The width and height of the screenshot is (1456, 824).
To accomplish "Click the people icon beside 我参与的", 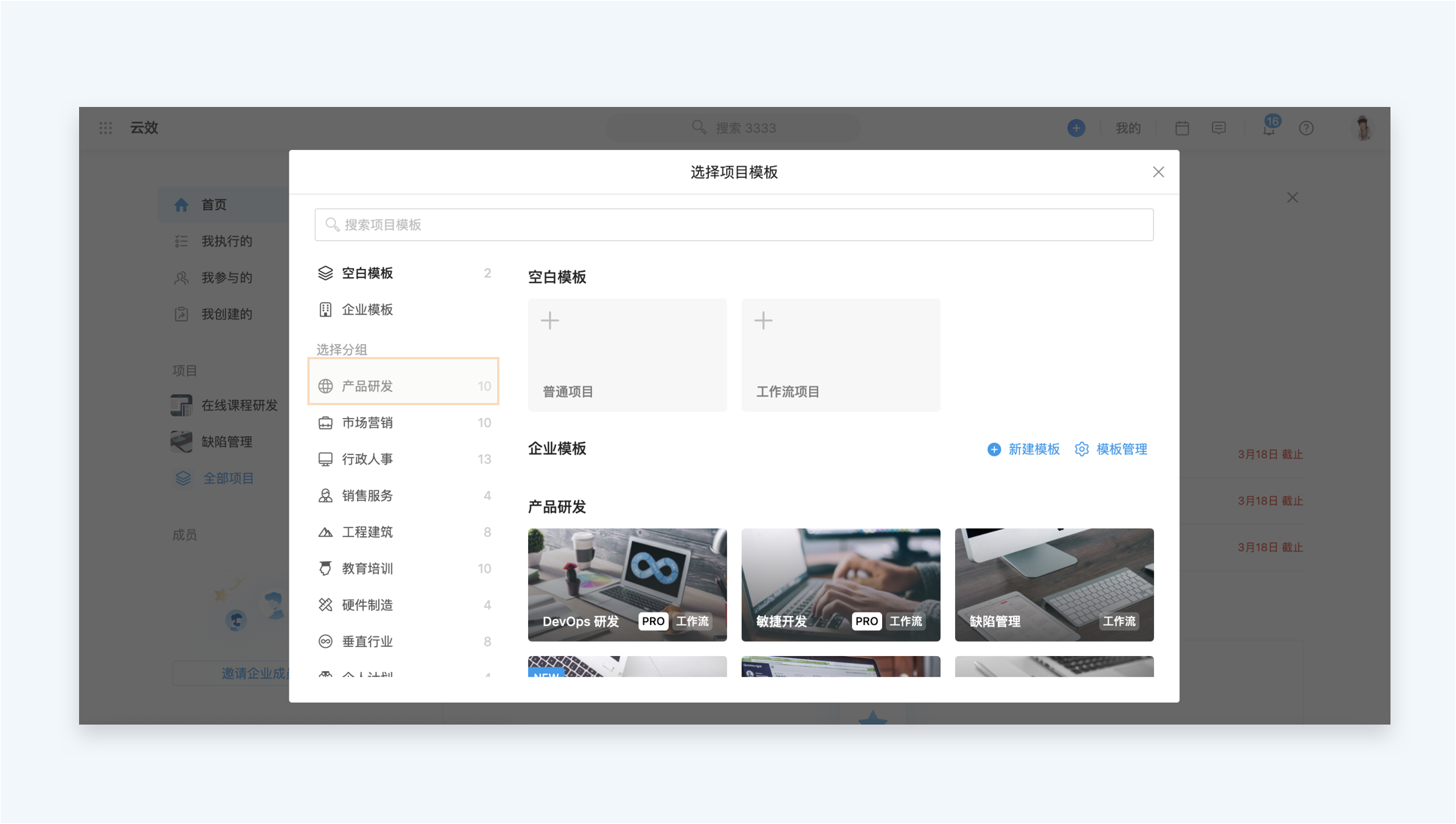I will 182,278.
